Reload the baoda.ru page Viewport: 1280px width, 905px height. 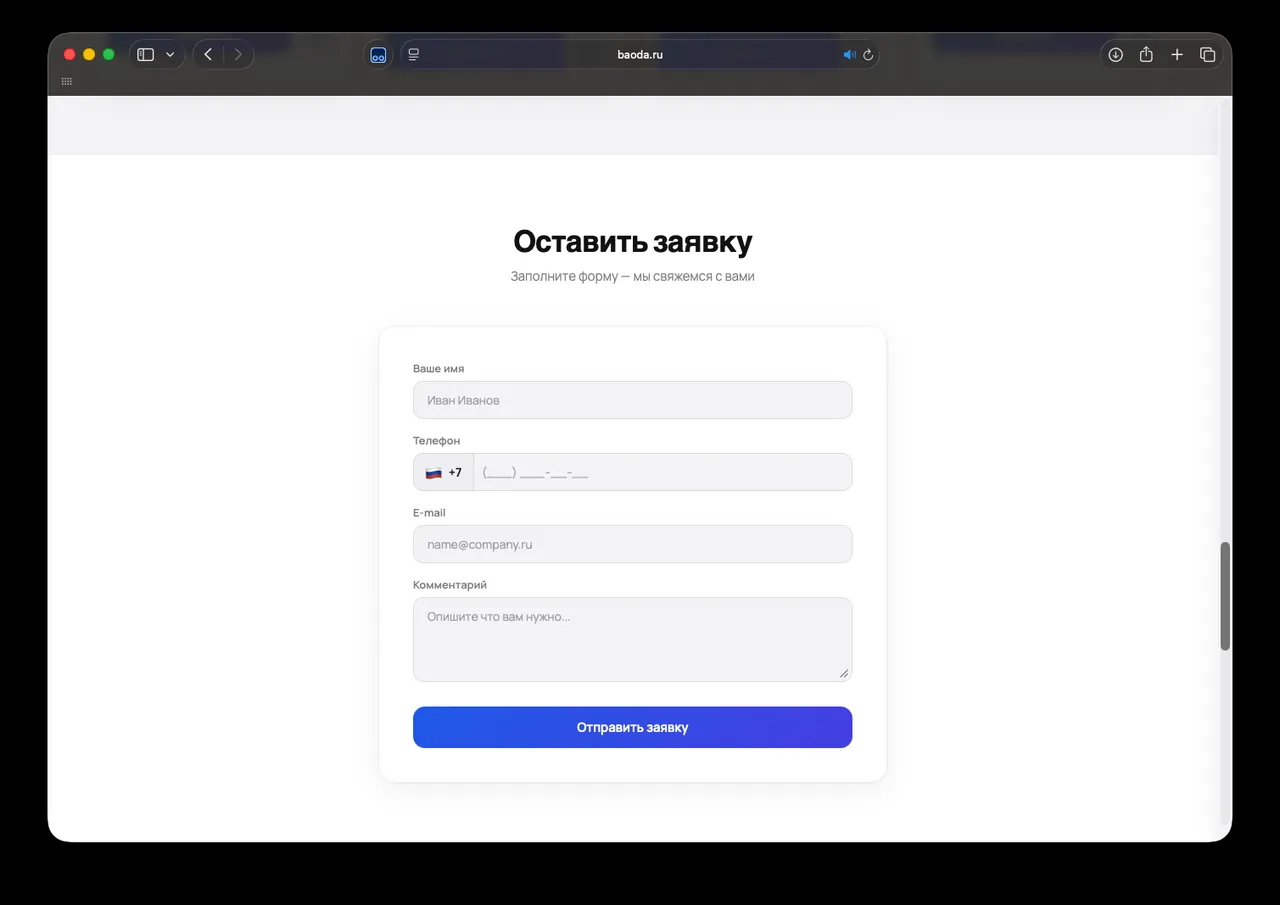pyautogui.click(x=868, y=55)
